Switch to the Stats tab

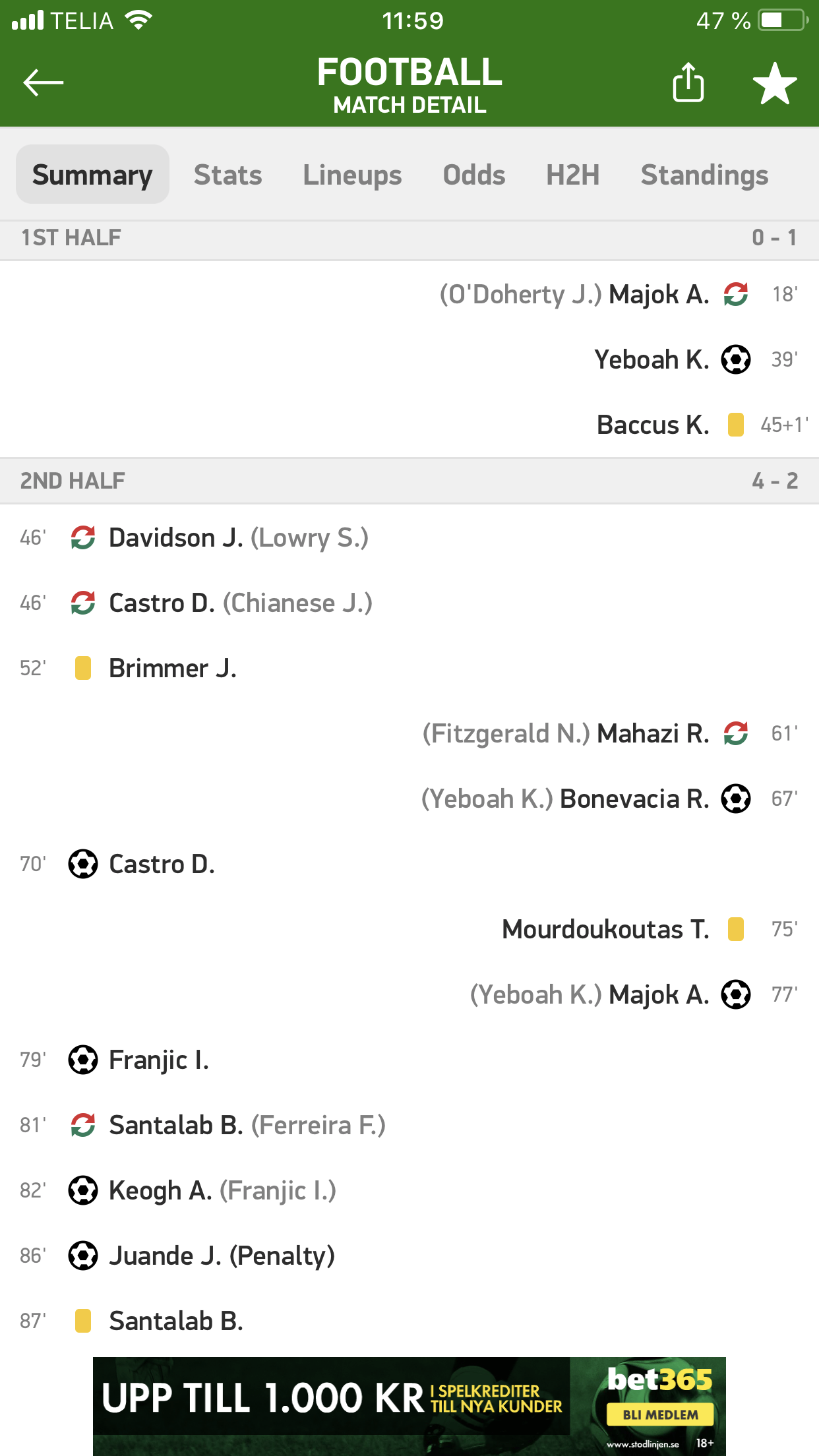[x=228, y=175]
